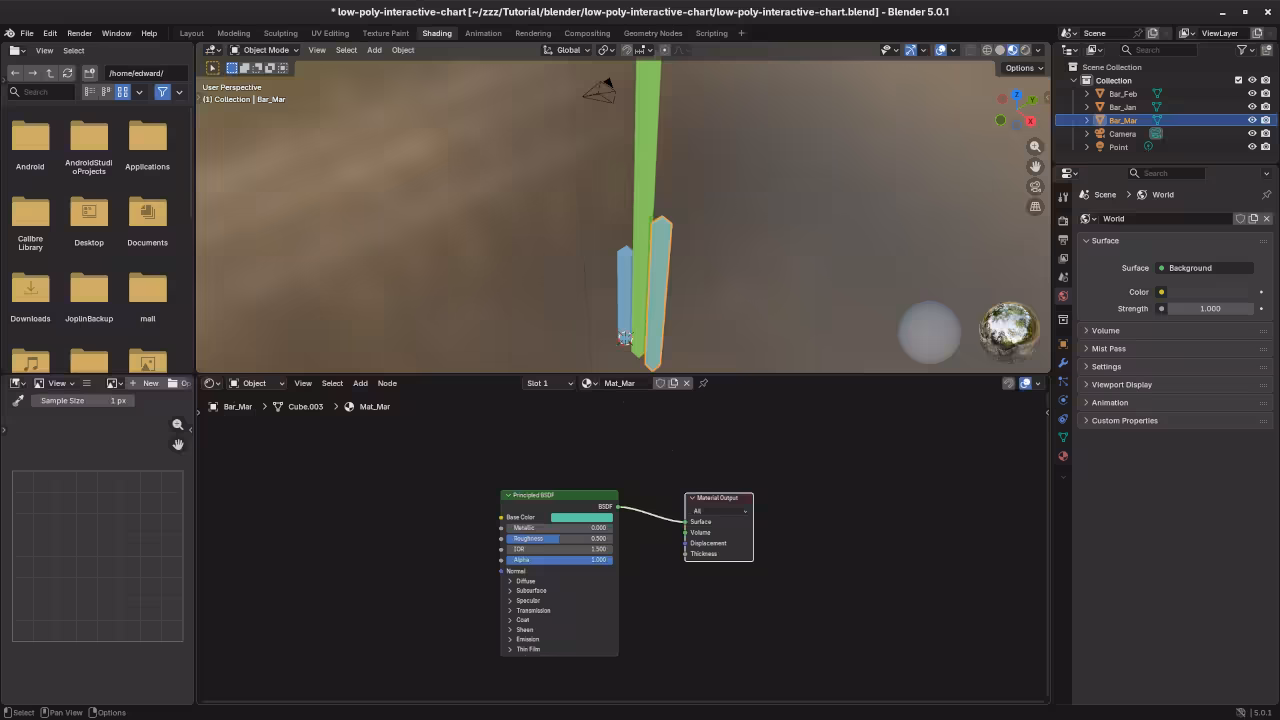Screen dimensions: 1280x720
Task: Click the New button in the left editor header
Action: coord(150,383)
